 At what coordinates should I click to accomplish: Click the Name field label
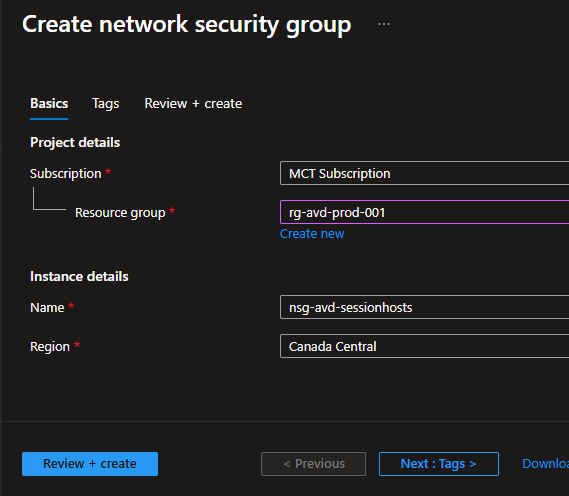pyautogui.click(x=47, y=308)
